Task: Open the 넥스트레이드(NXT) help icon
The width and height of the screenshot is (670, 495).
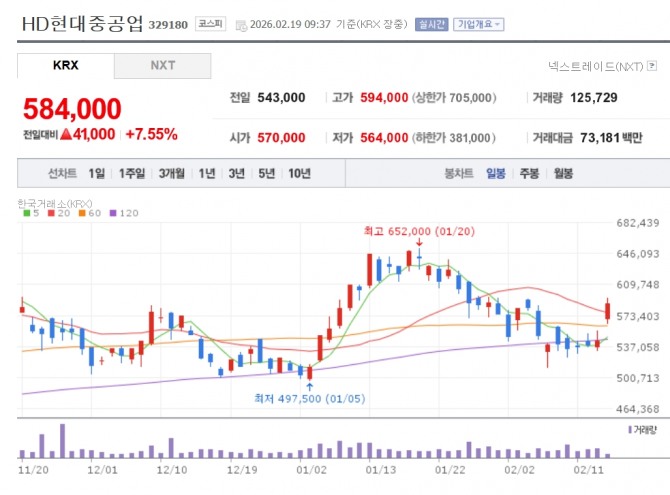Action: pyautogui.click(x=652, y=66)
